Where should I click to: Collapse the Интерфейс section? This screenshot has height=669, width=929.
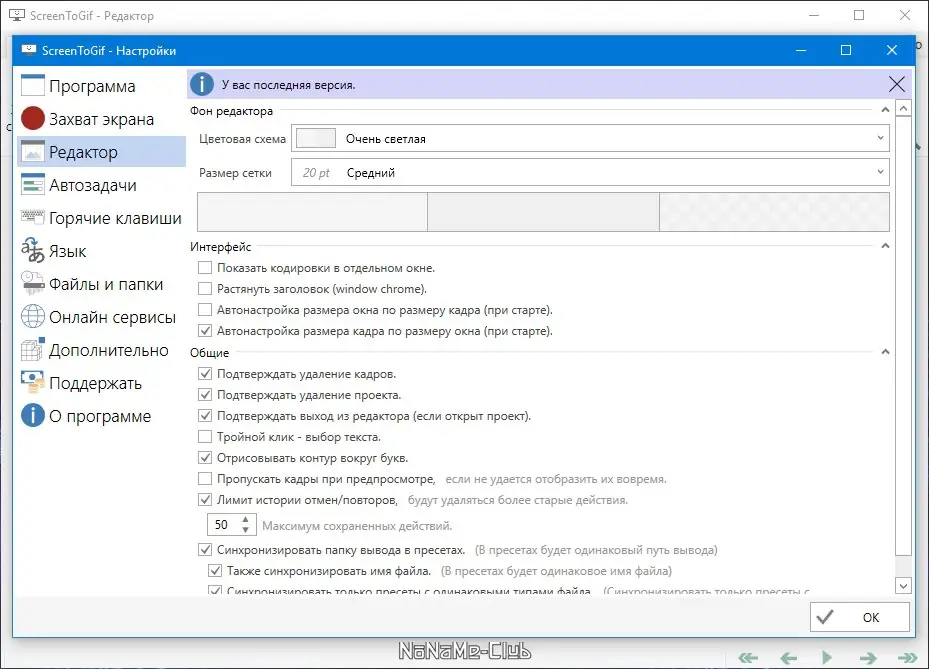[x=885, y=246]
